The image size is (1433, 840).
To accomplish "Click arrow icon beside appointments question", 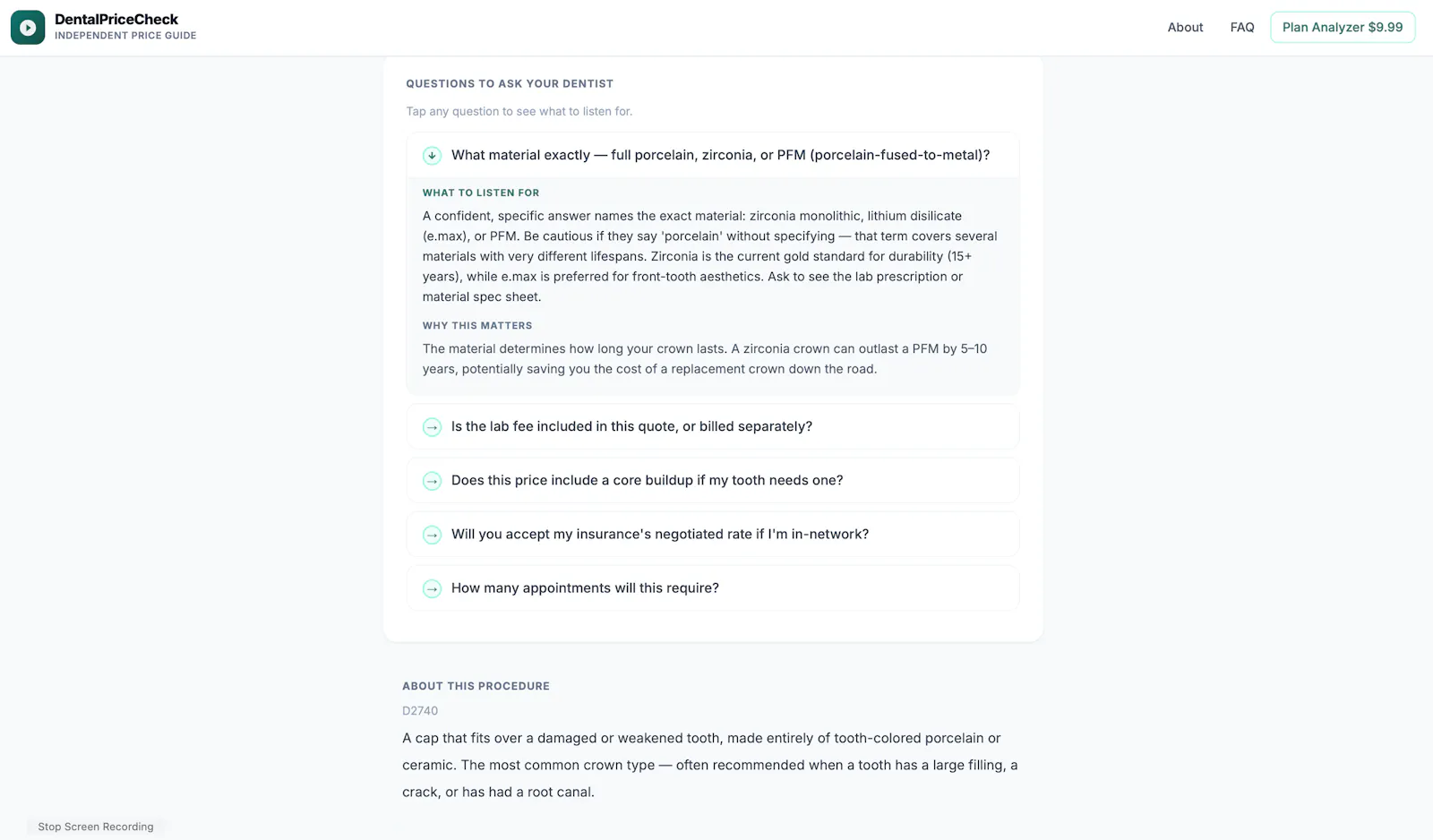I will pyautogui.click(x=432, y=588).
